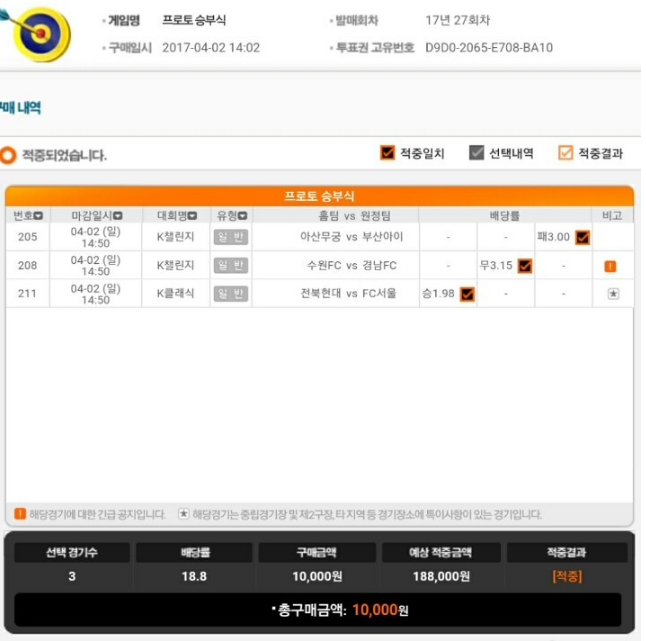Open the 번호 column sort dropdown
Image resolution: width=646 pixels, height=641 pixels.
[38, 215]
